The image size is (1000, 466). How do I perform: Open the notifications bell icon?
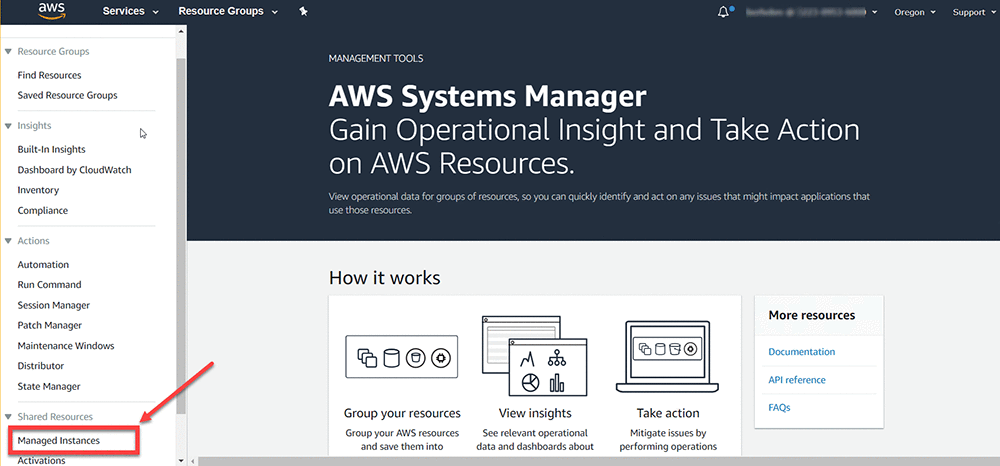coord(723,12)
